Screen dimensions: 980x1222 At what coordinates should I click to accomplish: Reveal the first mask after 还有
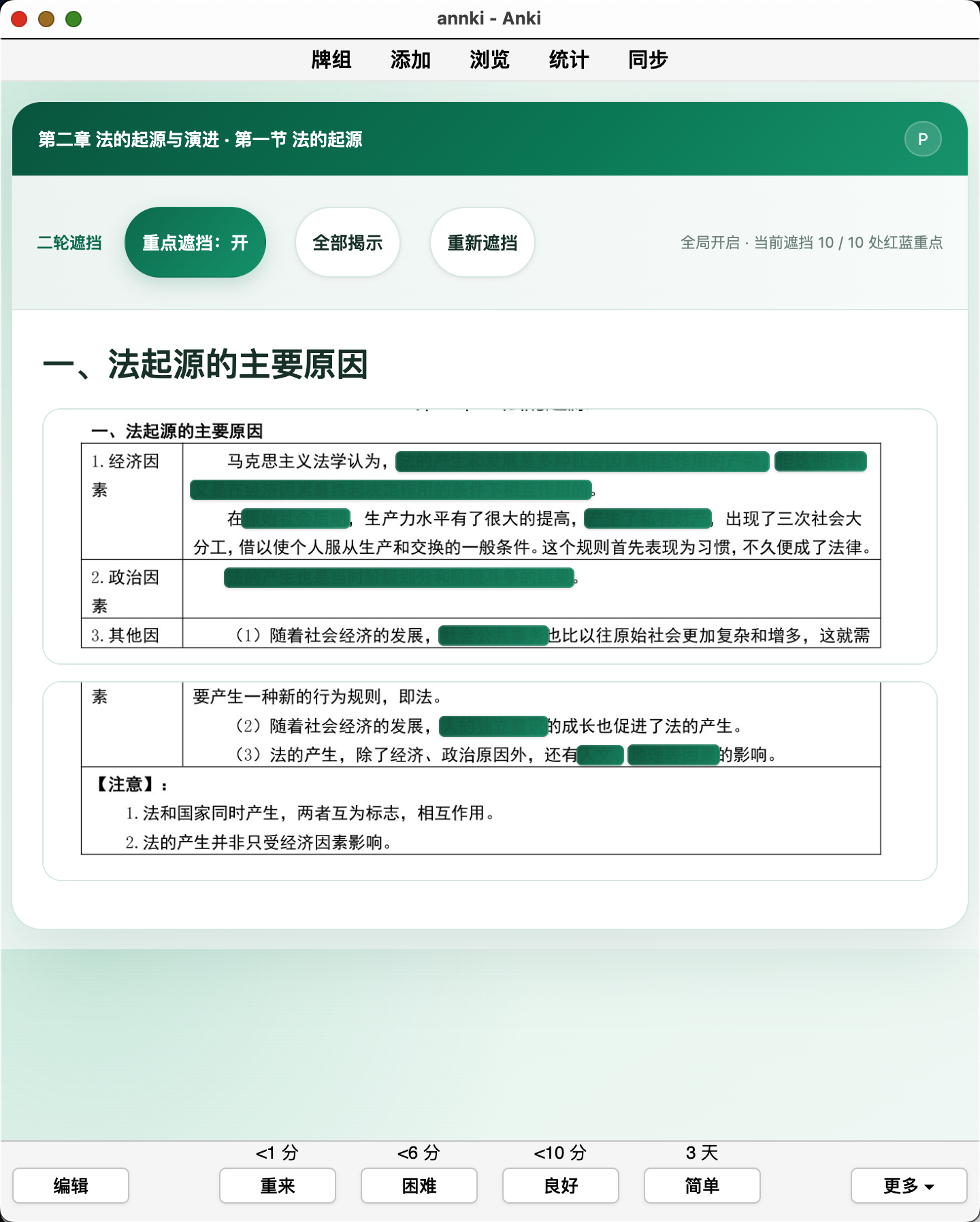[600, 755]
